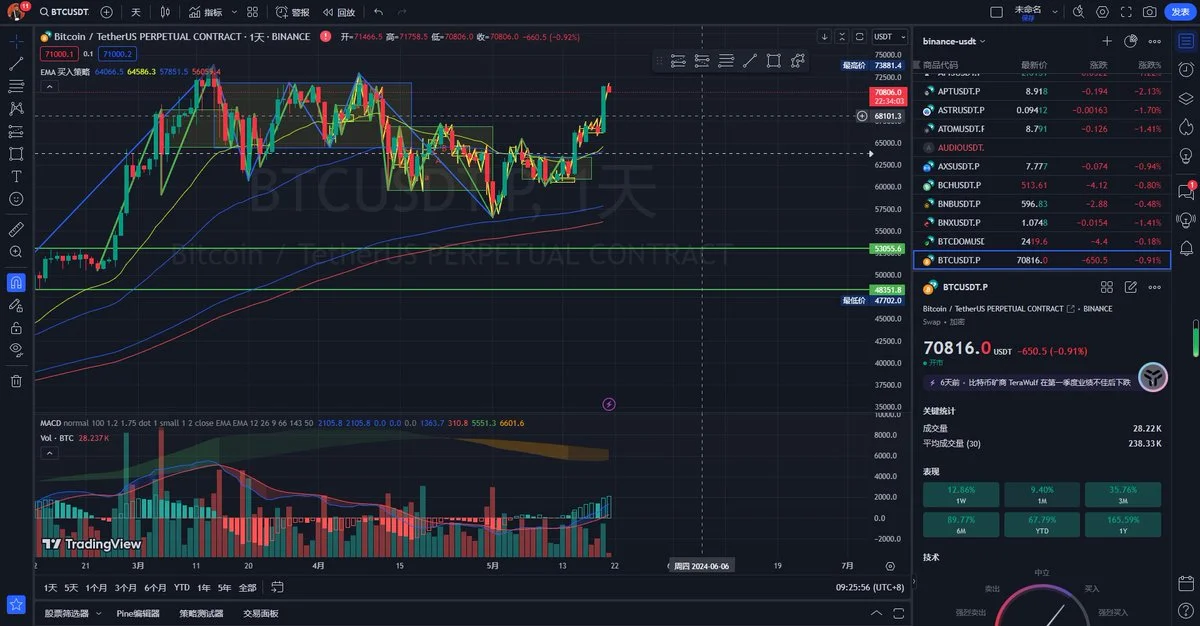This screenshot has width=1200, height=626.
Task: Open the layout selection square icon
Action: pos(996,12)
